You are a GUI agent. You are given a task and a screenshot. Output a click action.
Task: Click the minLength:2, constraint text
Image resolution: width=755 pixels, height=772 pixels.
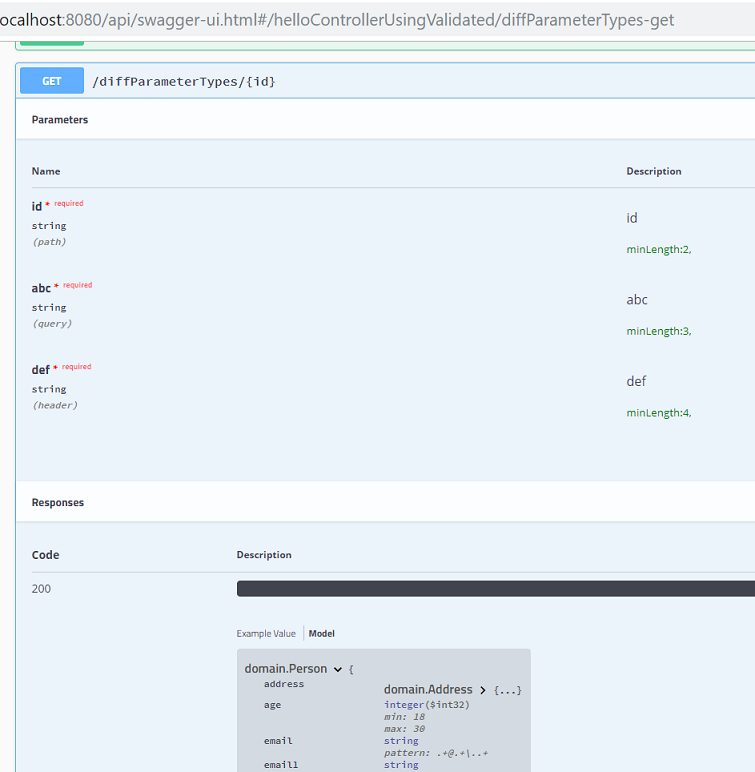(x=659, y=250)
